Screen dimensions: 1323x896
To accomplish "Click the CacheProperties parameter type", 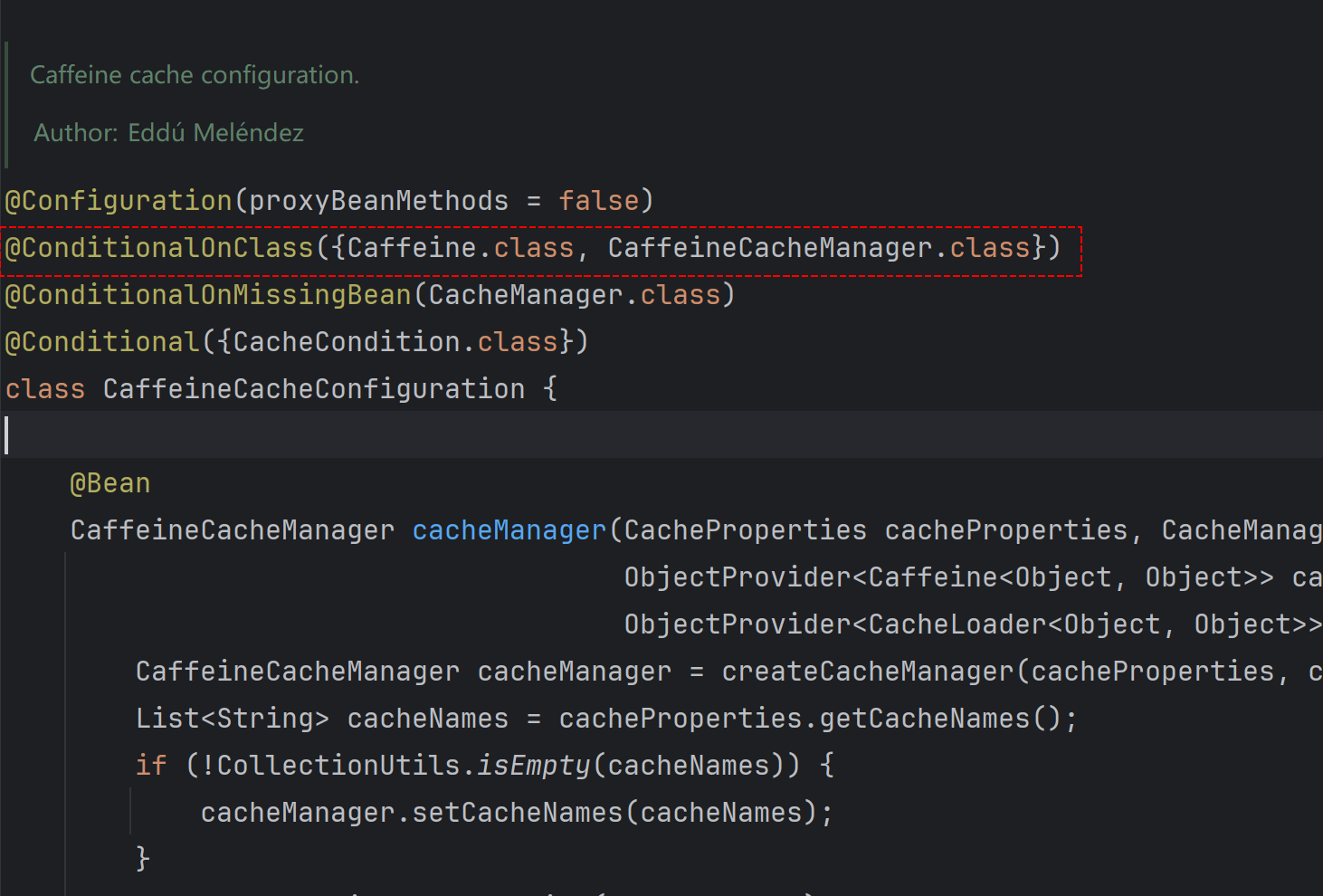I will tap(745, 530).
